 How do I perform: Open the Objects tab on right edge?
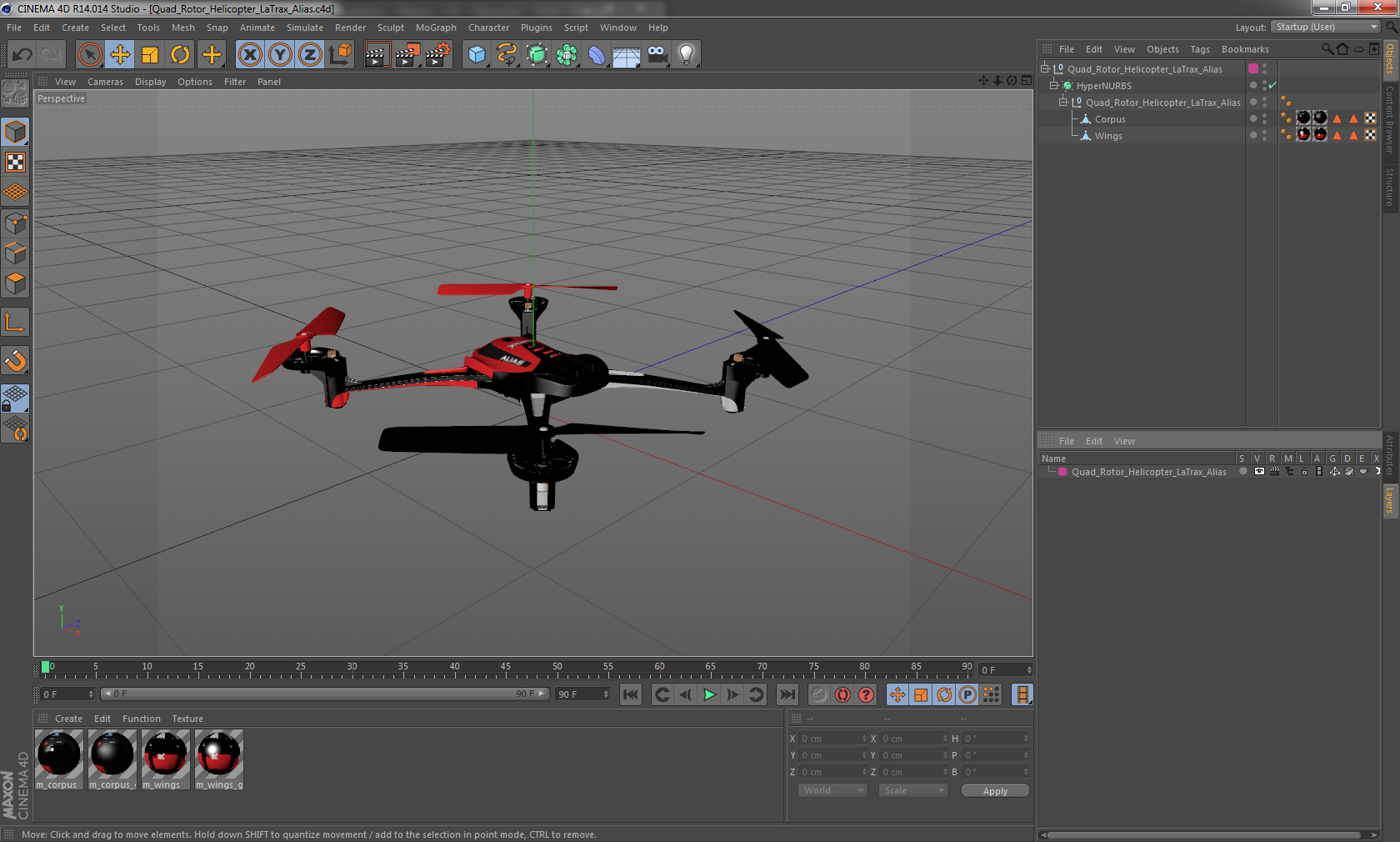pyautogui.click(x=1390, y=59)
